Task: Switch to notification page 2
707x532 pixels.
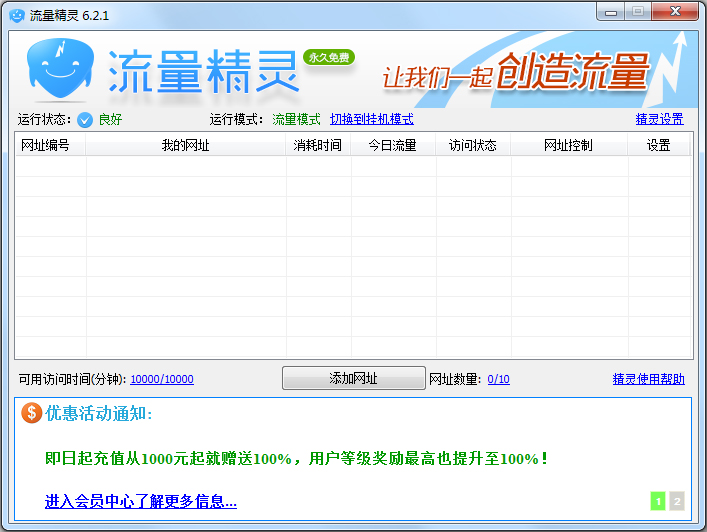Action: 677,501
